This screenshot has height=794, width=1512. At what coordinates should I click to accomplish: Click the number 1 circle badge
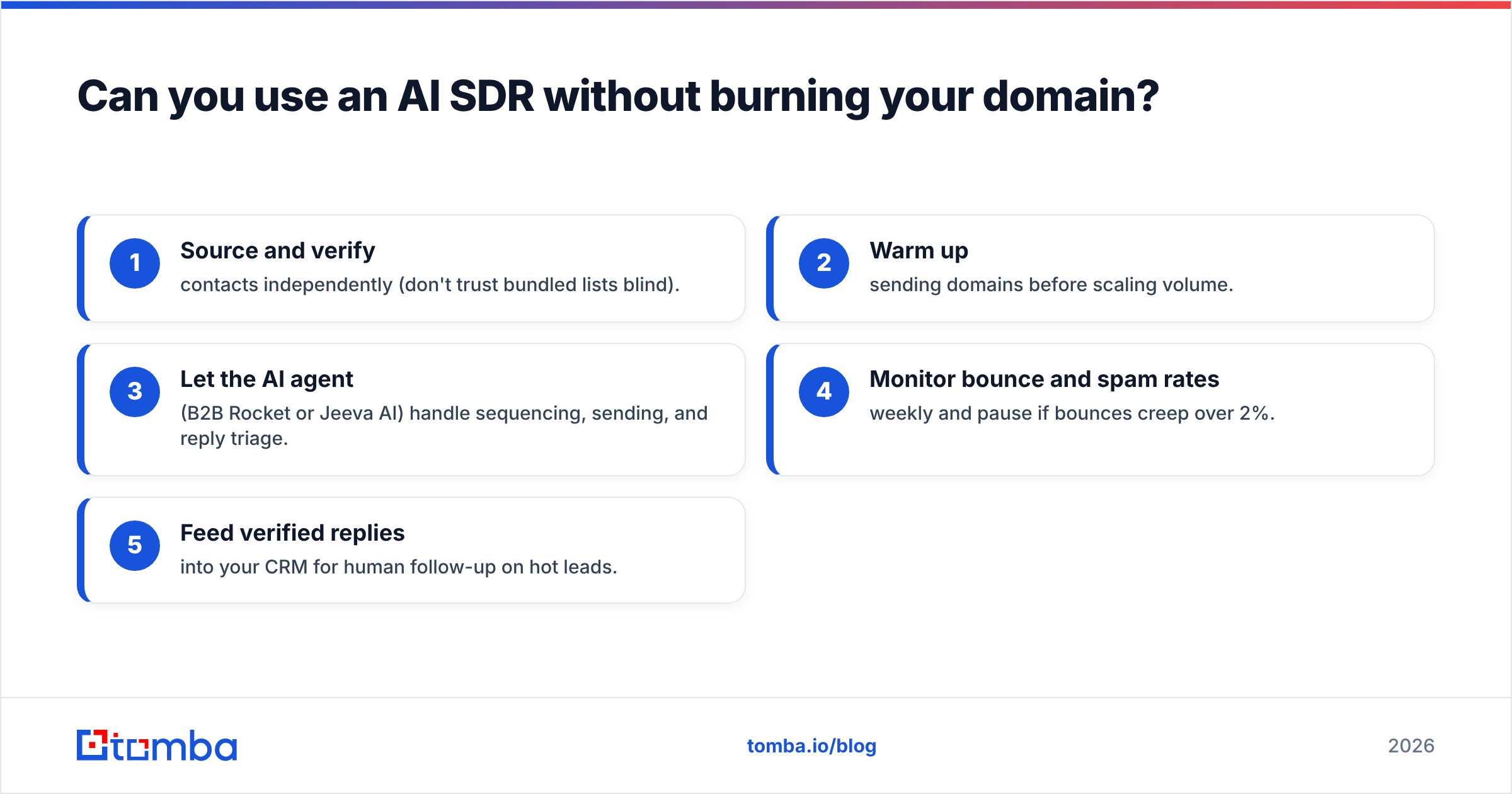135,263
